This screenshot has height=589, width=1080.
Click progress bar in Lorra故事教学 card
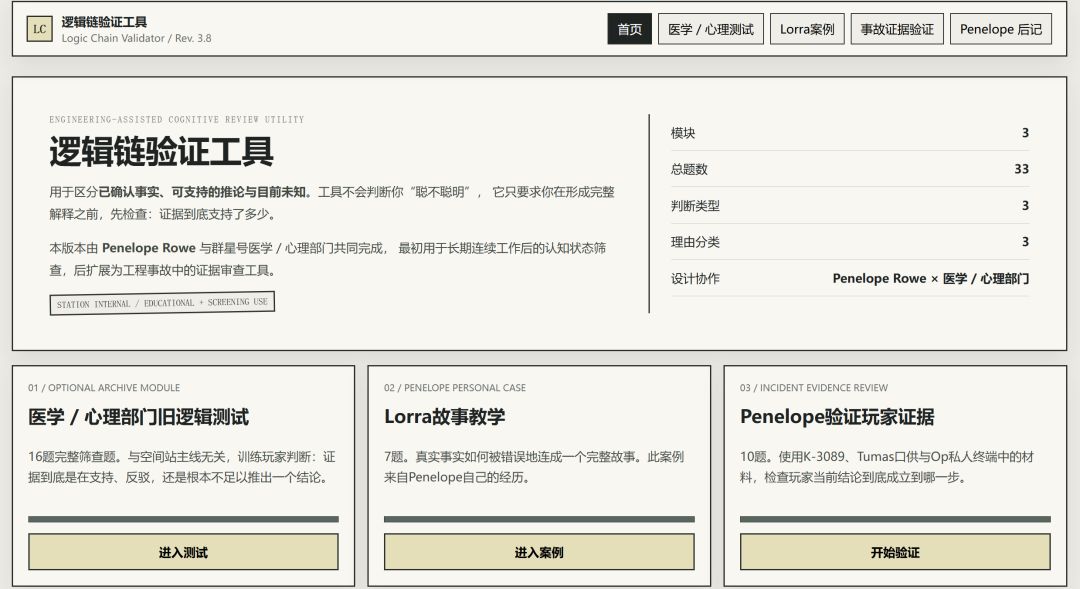tap(539, 519)
